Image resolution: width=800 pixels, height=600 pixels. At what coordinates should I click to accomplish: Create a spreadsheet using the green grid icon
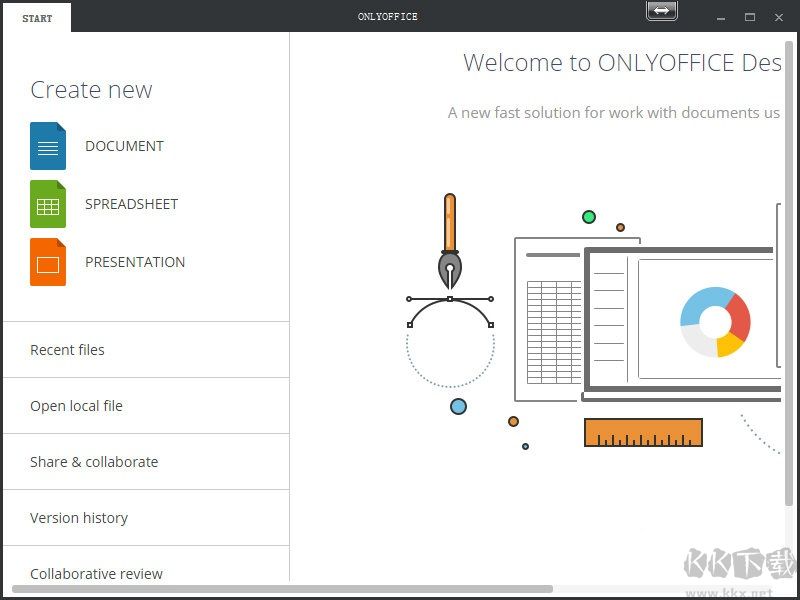pyautogui.click(x=46, y=204)
